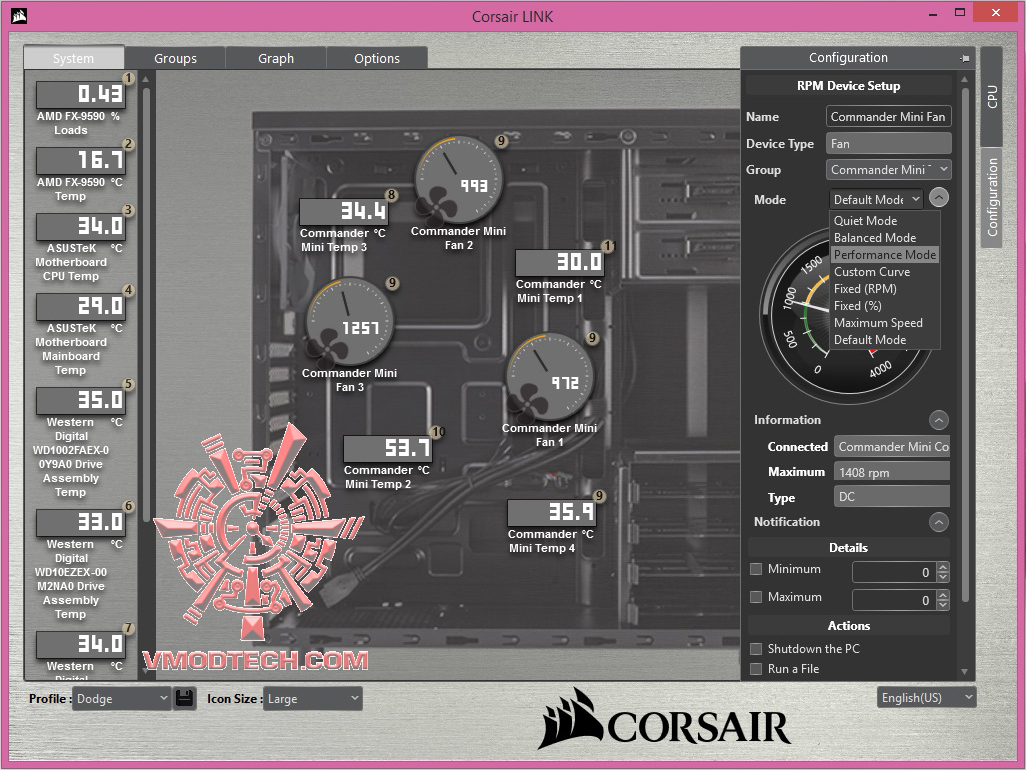Click the Device Type field showing Fan

(889, 143)
